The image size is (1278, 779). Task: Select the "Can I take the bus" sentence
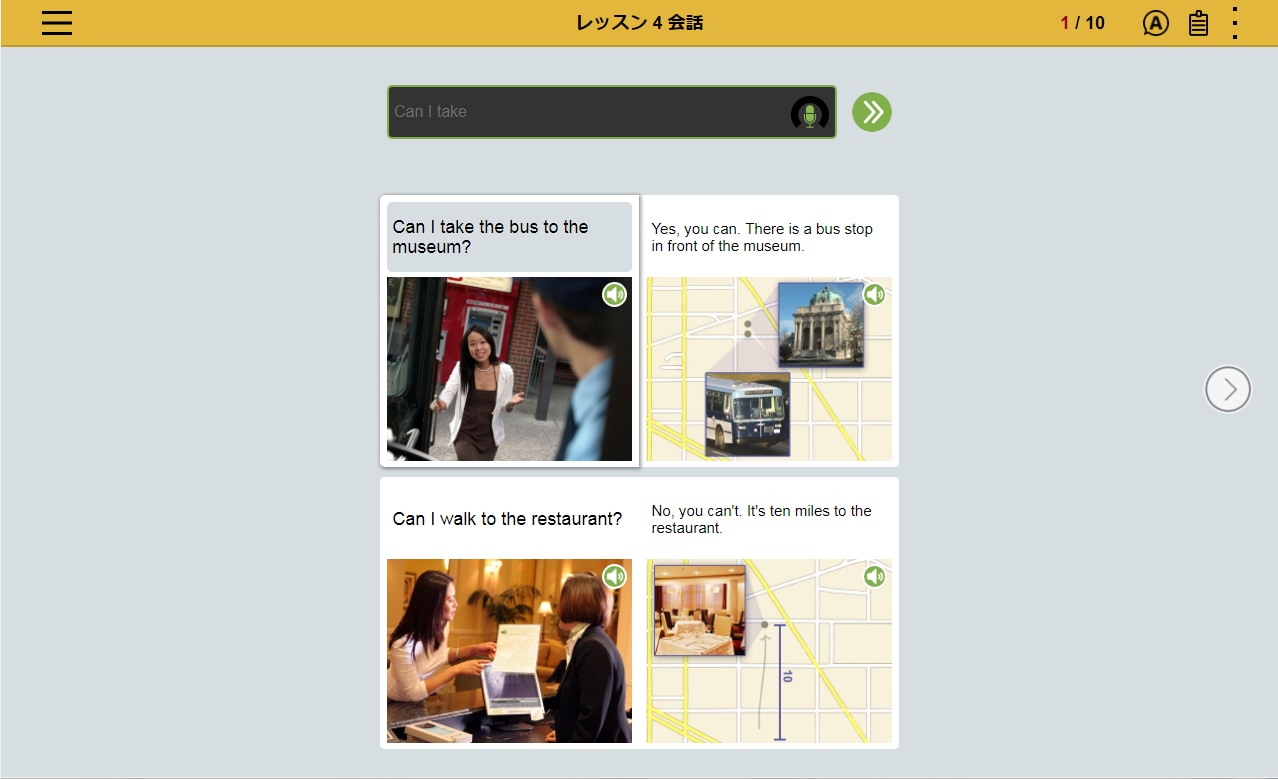pyautogui.click(x=509, y=237)
